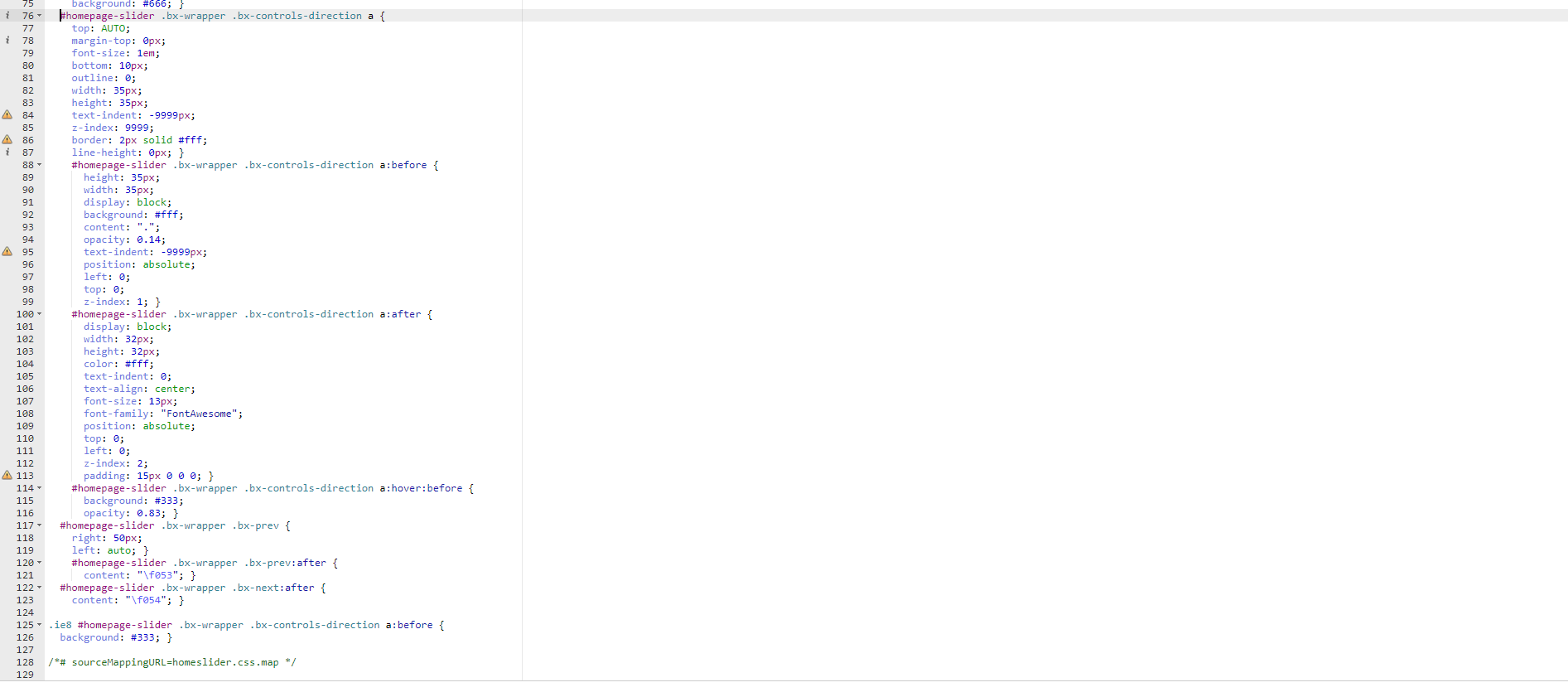Image resolution: width=1568 pixels, height=697 pixels.
Task: Click the info icon on line 76
Action: [7, 16]
